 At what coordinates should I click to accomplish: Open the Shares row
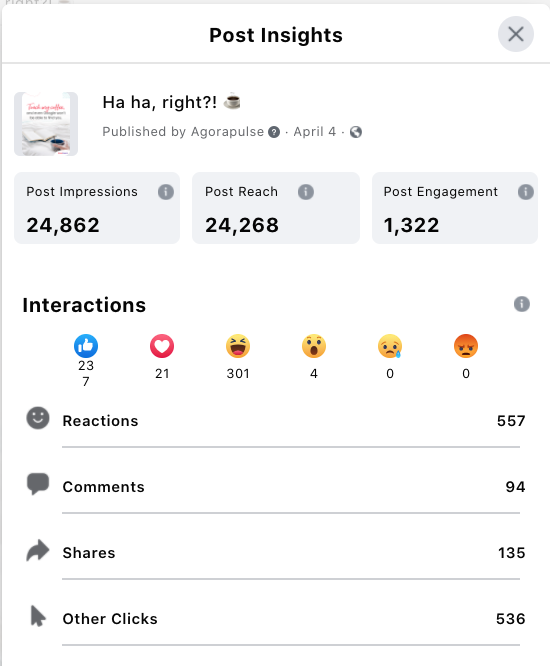pos(275,553)
